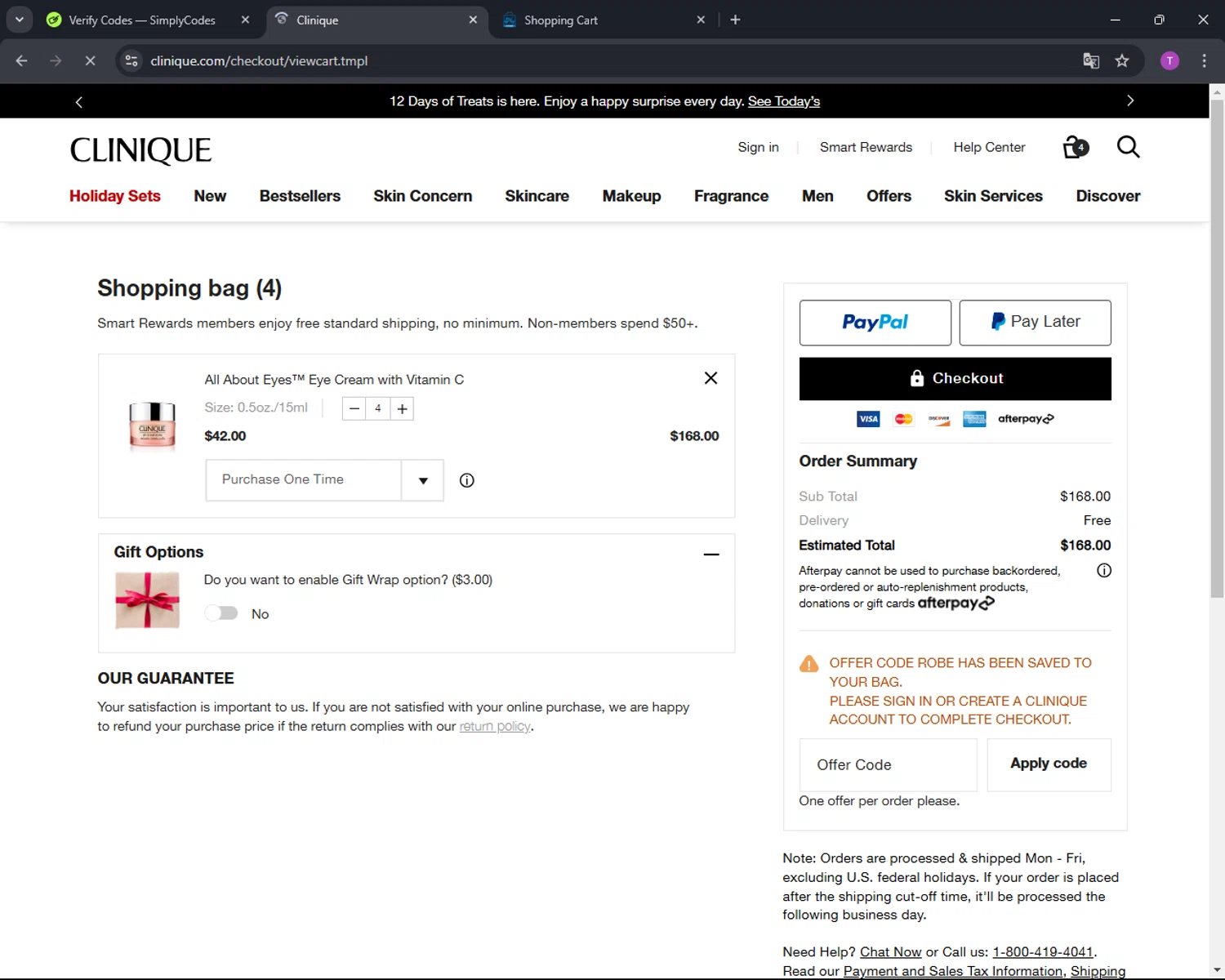Click the See Today's link in banner
The height and width of the screenshot is (980, 1225).
[x=784, y=101]
